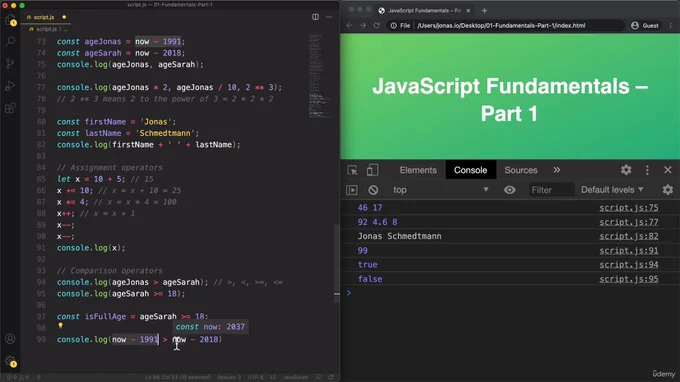Clear the console
Image resolution: width=680 pixels, height=382 pixels.
tap(373, 190)
